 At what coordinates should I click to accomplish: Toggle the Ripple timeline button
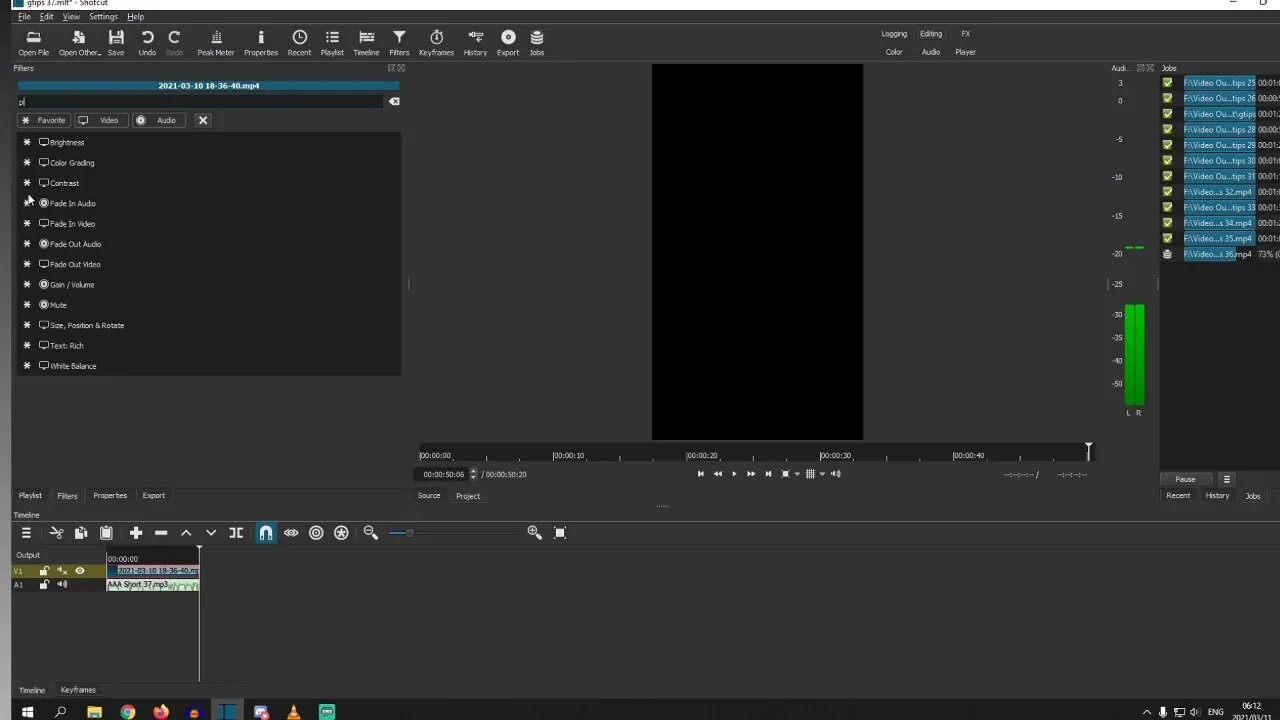[316, 533]
